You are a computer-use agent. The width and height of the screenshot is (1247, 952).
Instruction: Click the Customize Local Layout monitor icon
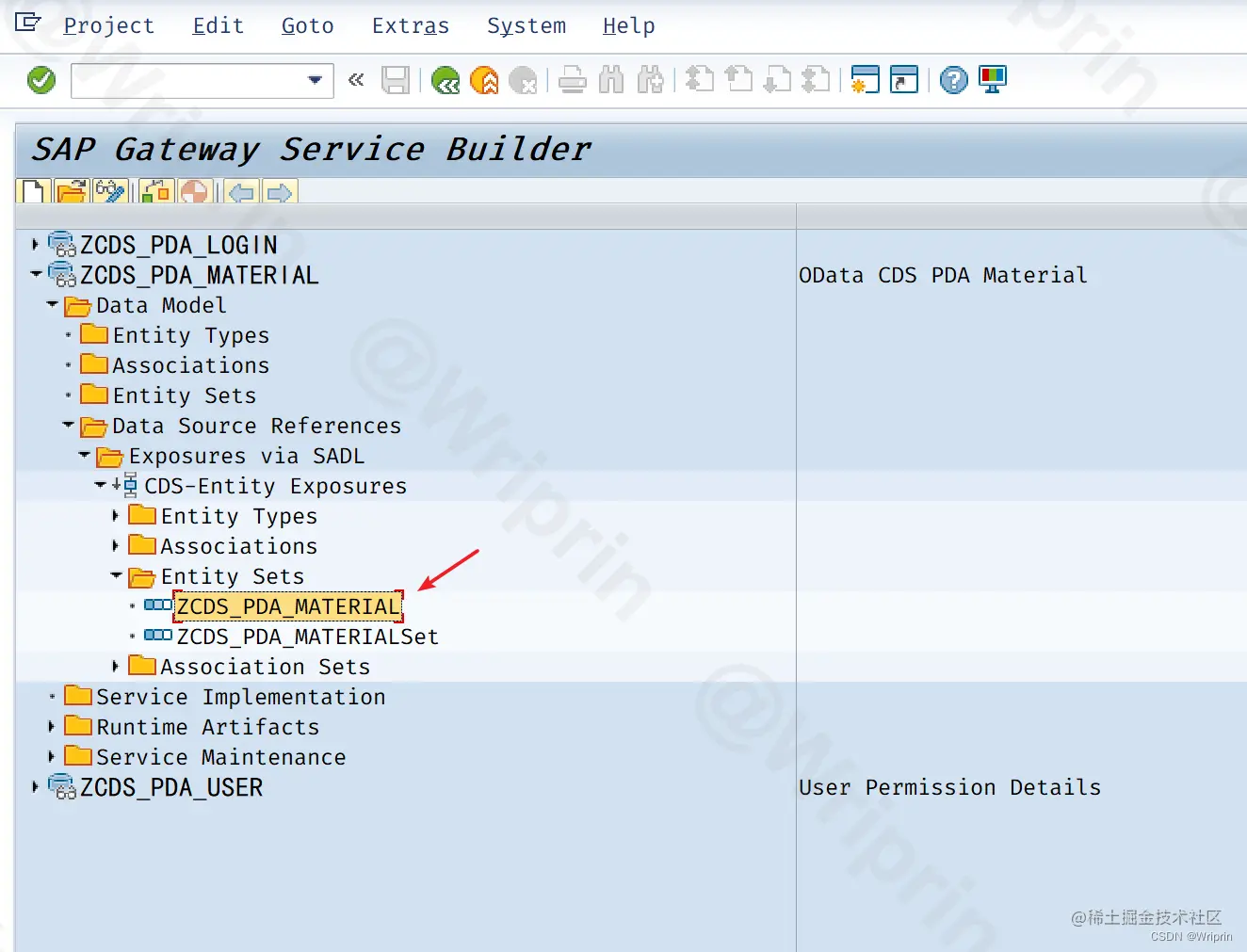[993, 80]
